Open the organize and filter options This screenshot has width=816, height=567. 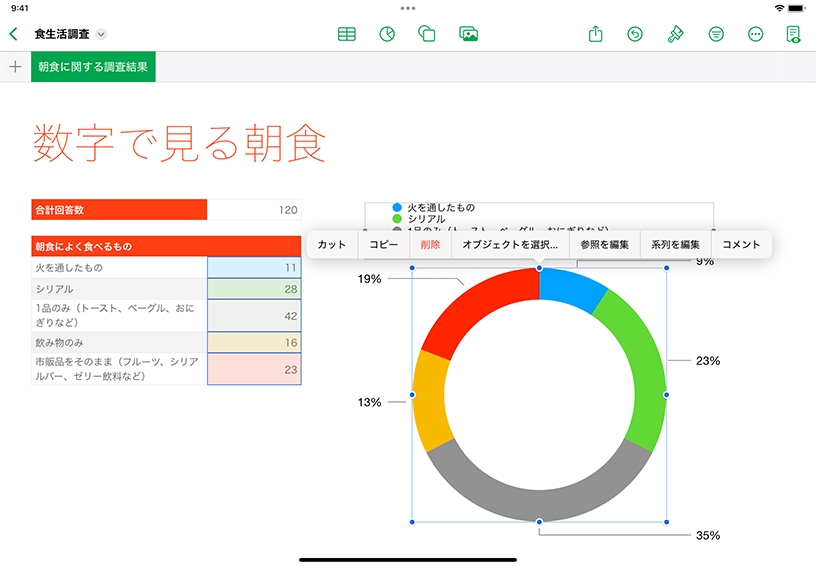(716, 34)
